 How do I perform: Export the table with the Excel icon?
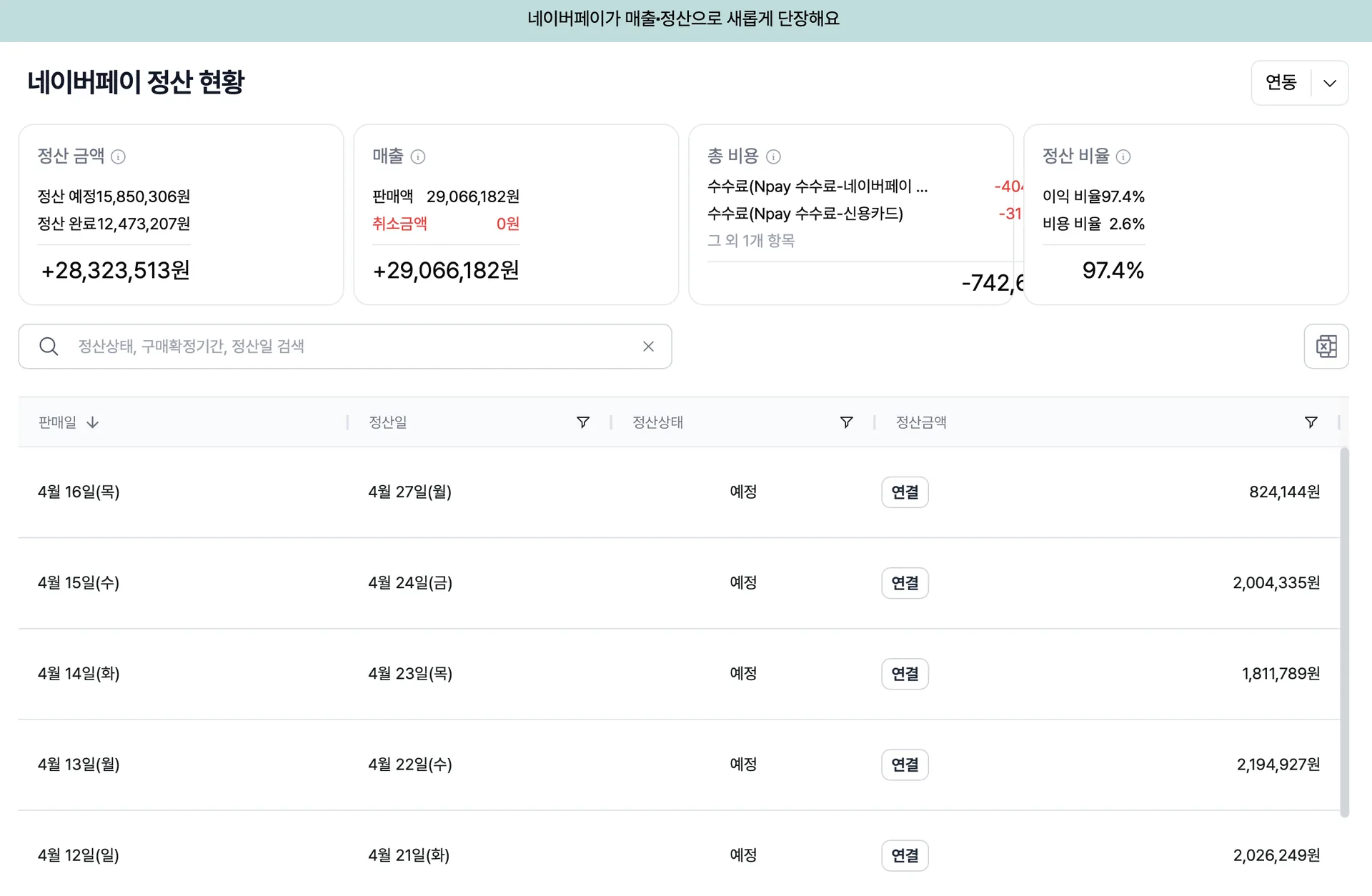[x=1326, y=347]
